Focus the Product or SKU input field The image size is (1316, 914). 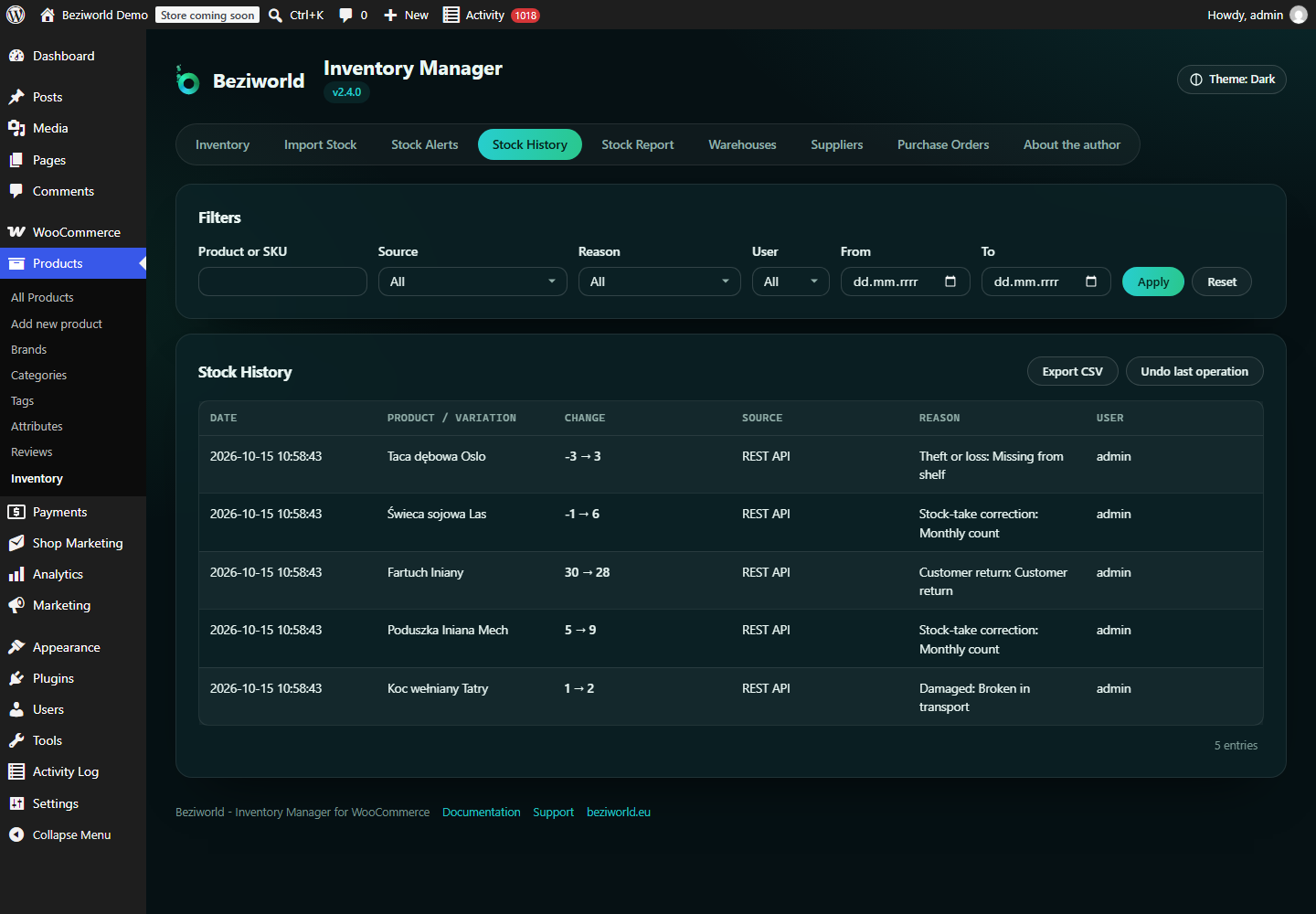click(282, 282)
